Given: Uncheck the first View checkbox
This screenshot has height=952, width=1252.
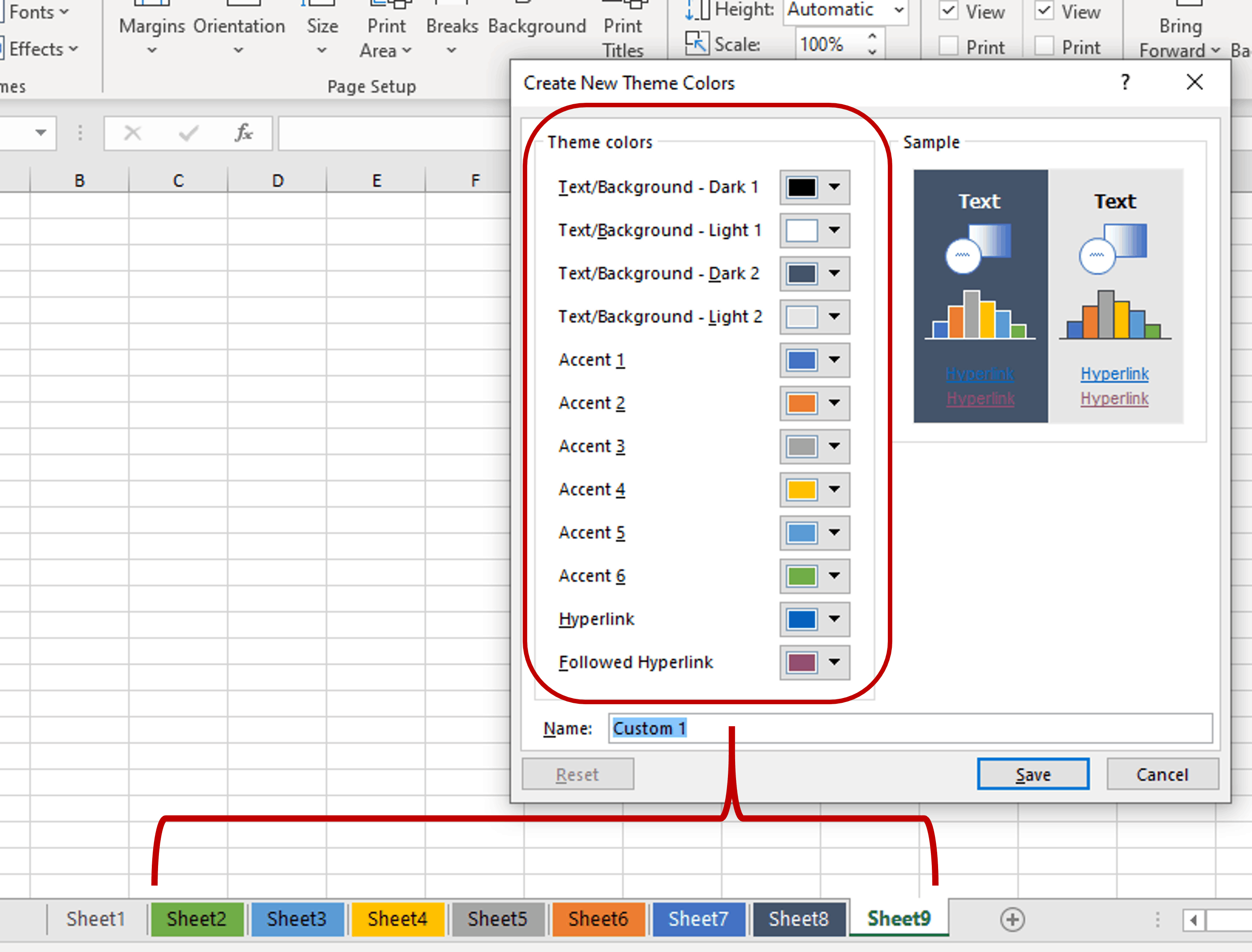Looking at the screenshot, I should [x=948, y=11].
